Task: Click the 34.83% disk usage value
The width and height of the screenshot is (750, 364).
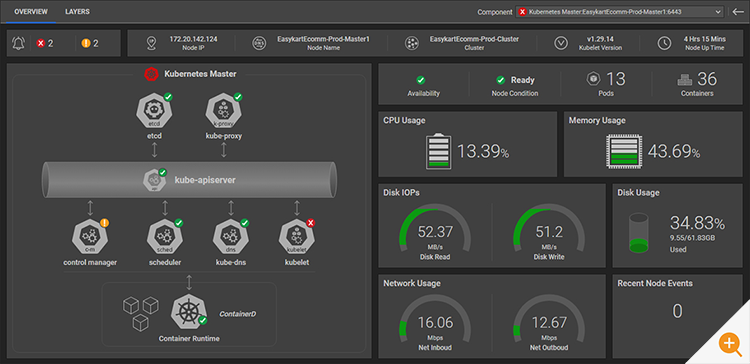Action: coord(697,223)
